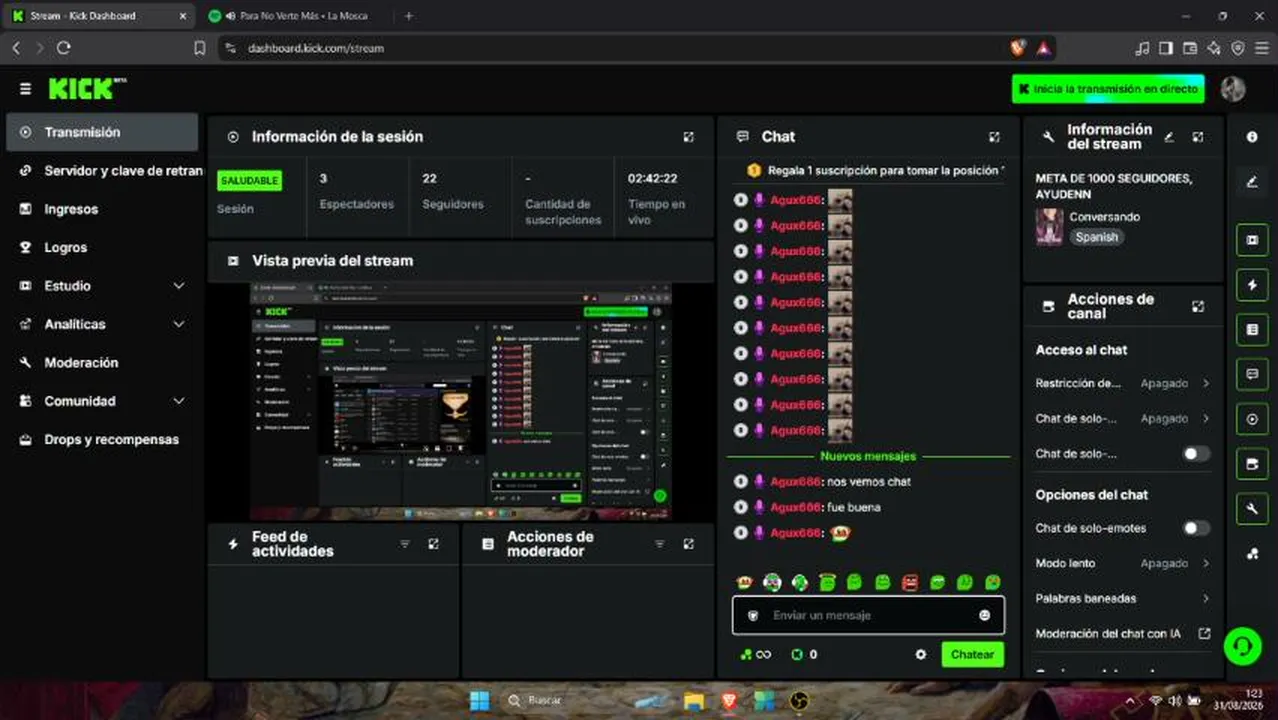Open Moderación in the sidebar

(102, 363)
